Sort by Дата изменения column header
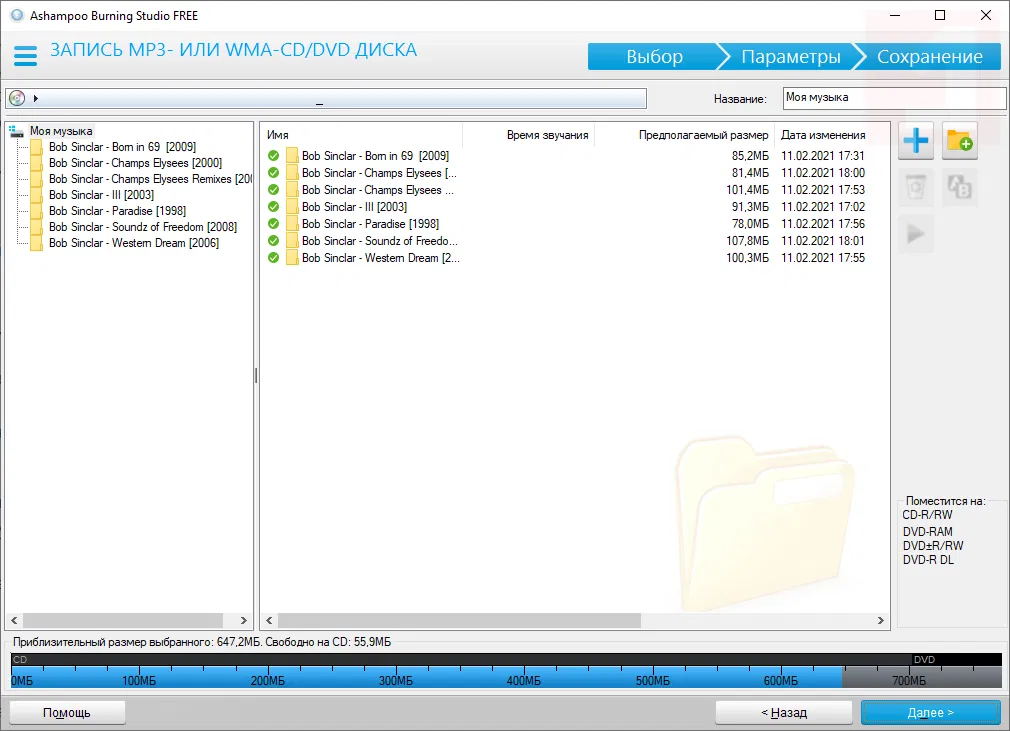Image resolution: width=1010 pixels, height=731 pixels. (823, 135)
